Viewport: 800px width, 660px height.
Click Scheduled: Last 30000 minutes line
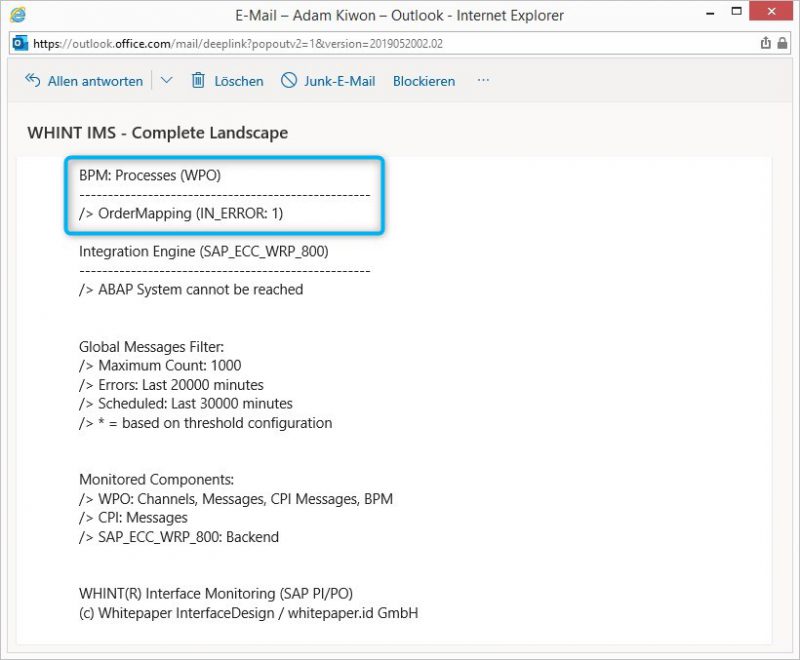pyautogui.click(x=186, y=403)
